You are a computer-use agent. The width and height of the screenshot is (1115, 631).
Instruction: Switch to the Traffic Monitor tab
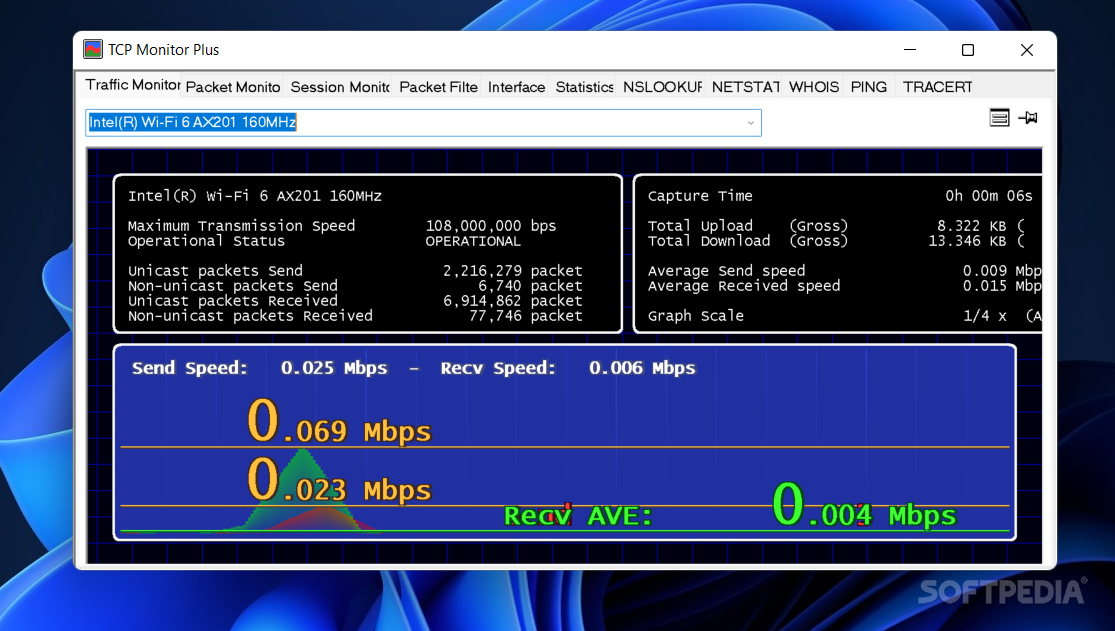(133, 85)
